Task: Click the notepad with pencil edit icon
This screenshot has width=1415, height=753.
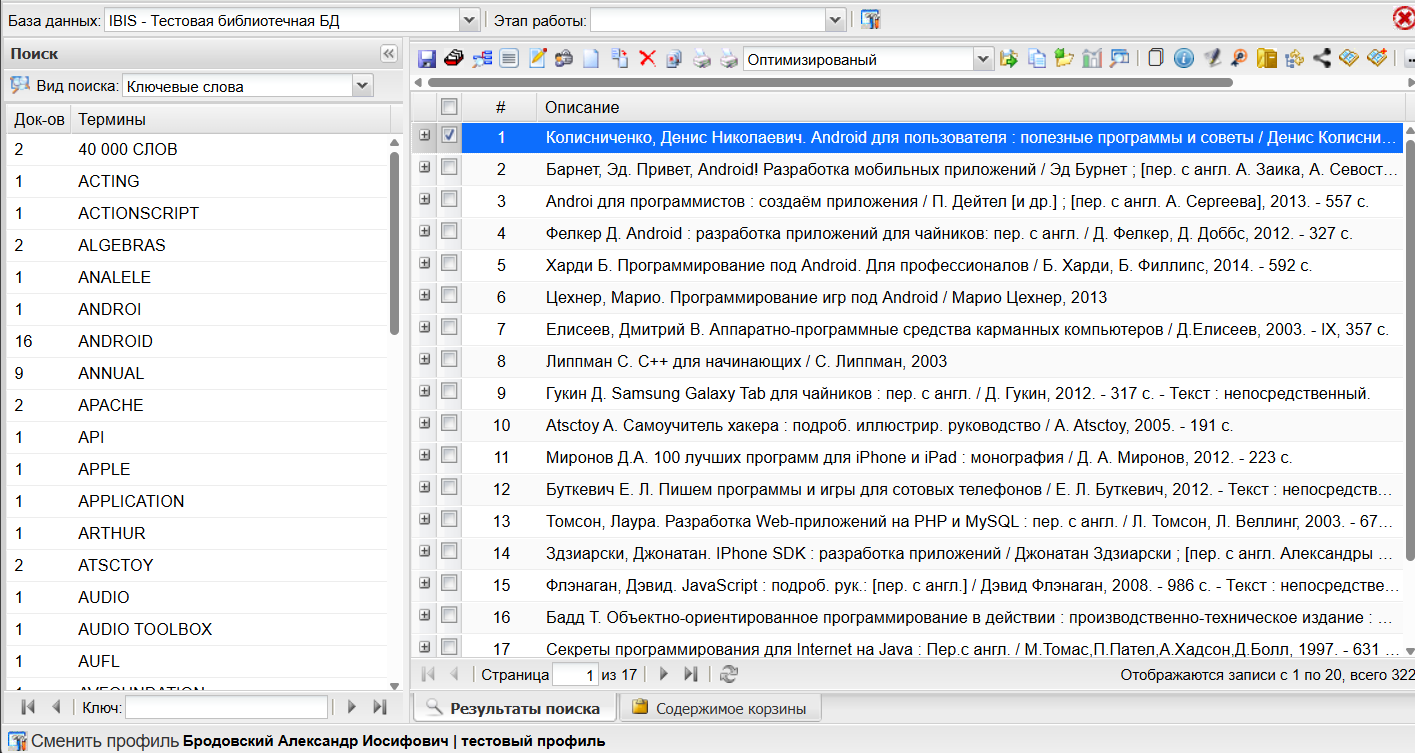Action: (x=537, y=59)
